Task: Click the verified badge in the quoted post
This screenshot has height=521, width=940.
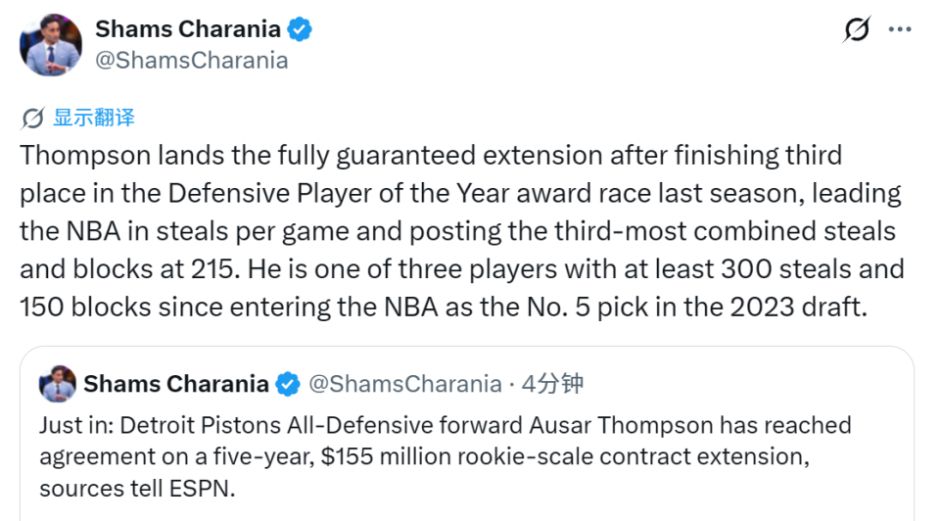Action: click(288, 384)
